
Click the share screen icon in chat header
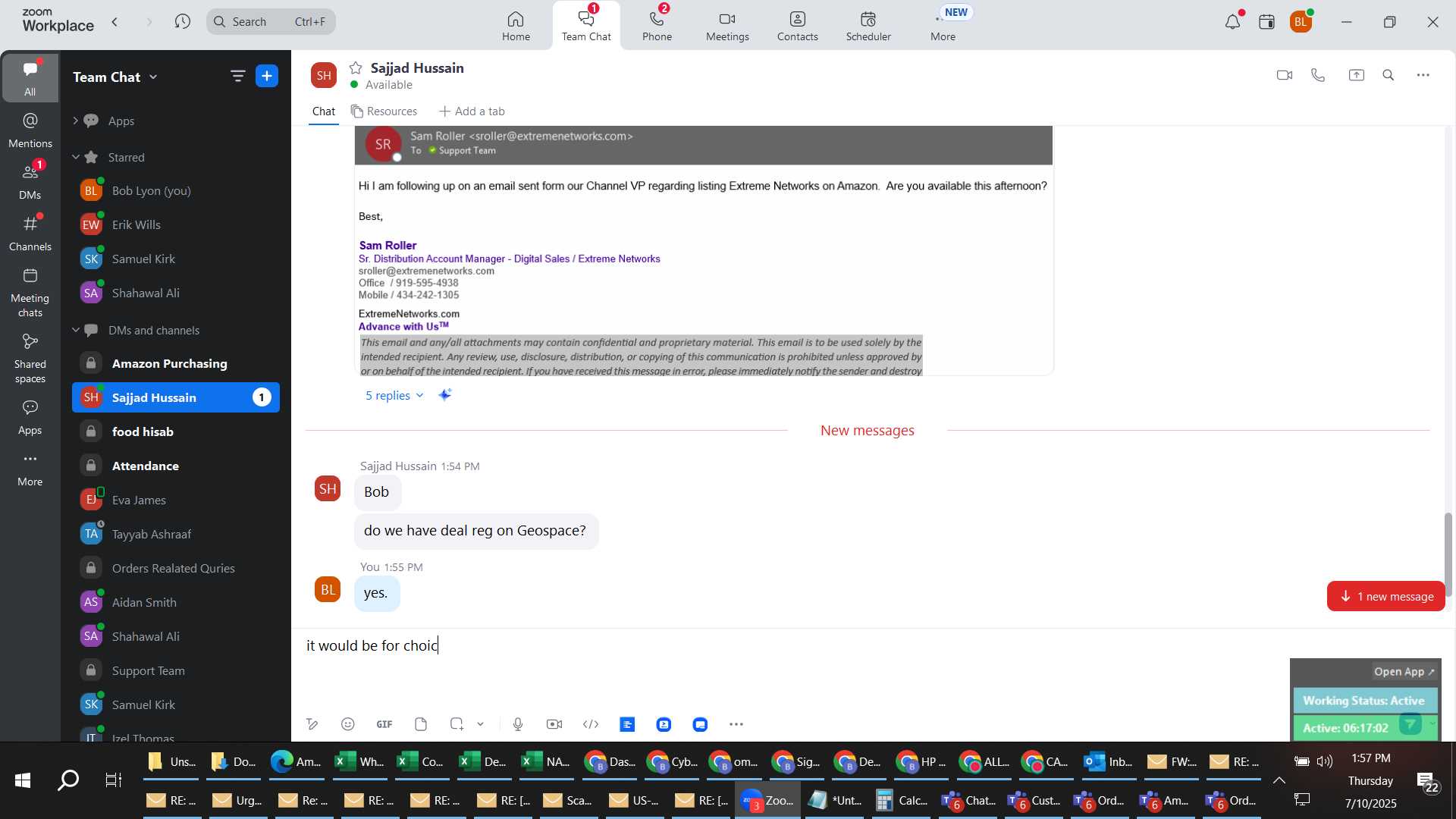tap(1356, 75)
